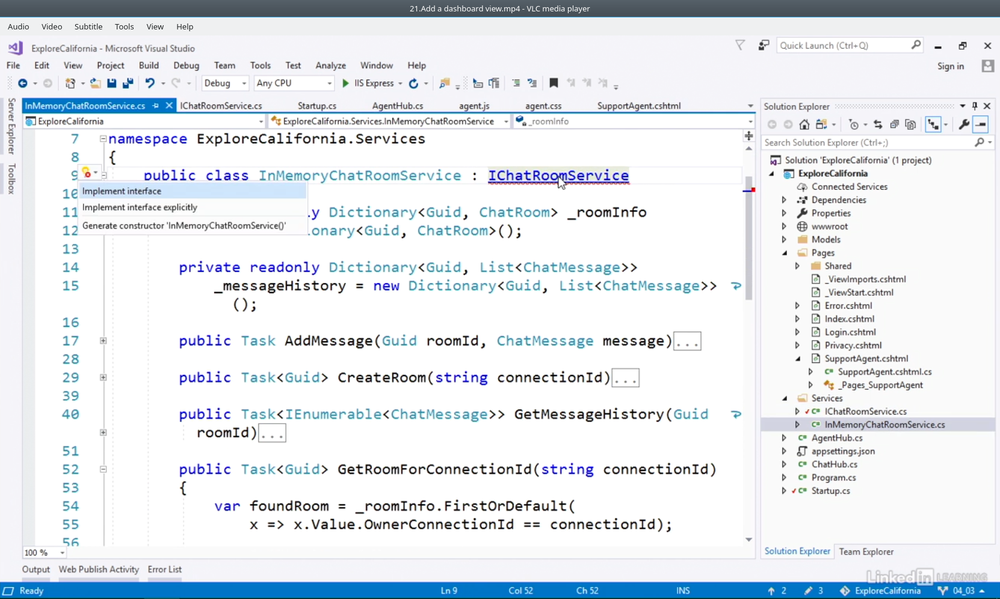Open the lightbulb quick actions icon on line 9
The height and width of the screenshot is (599, 1000).
[87, 174]
